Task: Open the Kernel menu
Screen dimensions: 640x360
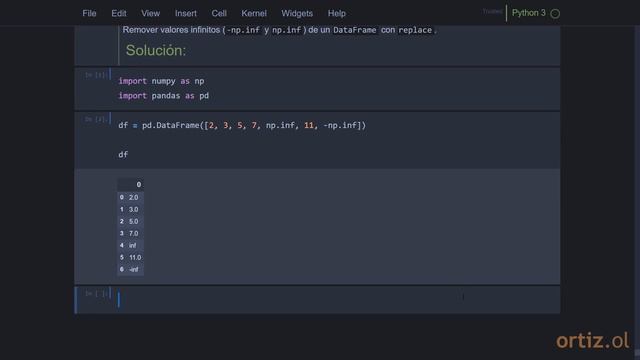Action: point(253,13)
